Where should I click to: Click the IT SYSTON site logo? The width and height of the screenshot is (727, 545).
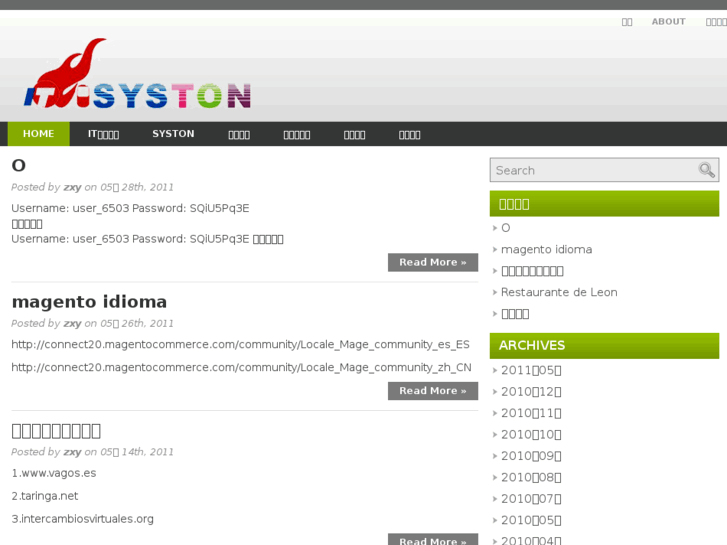(x=138, y=74)
